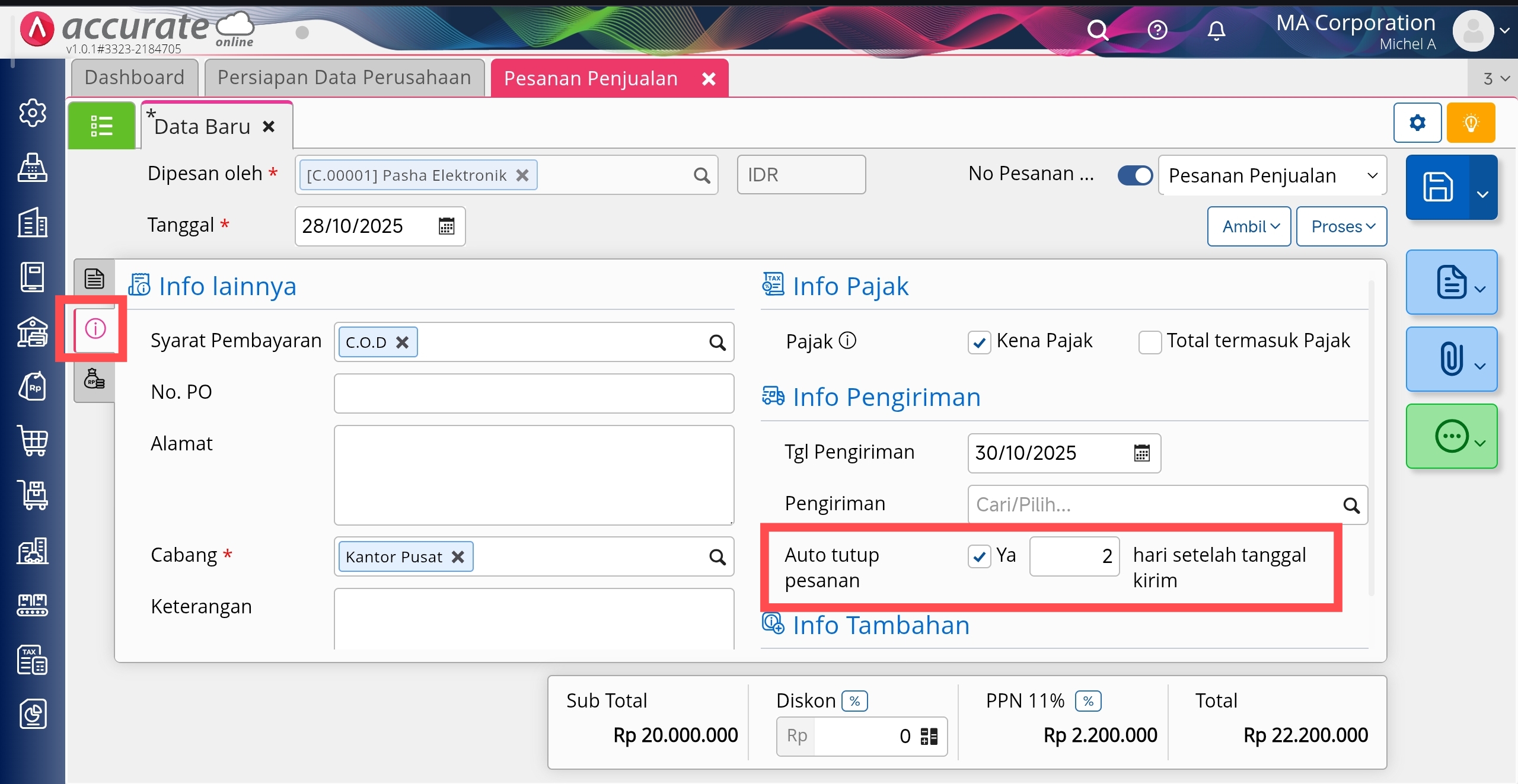This screenshot has height=784, width=1518.
Task: Click the right panel vertical scrollbar
Action: coord(1371,439)
